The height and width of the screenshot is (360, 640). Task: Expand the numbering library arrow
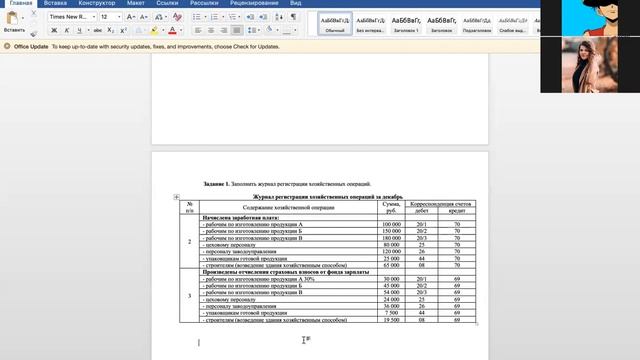tap(223, 17)
